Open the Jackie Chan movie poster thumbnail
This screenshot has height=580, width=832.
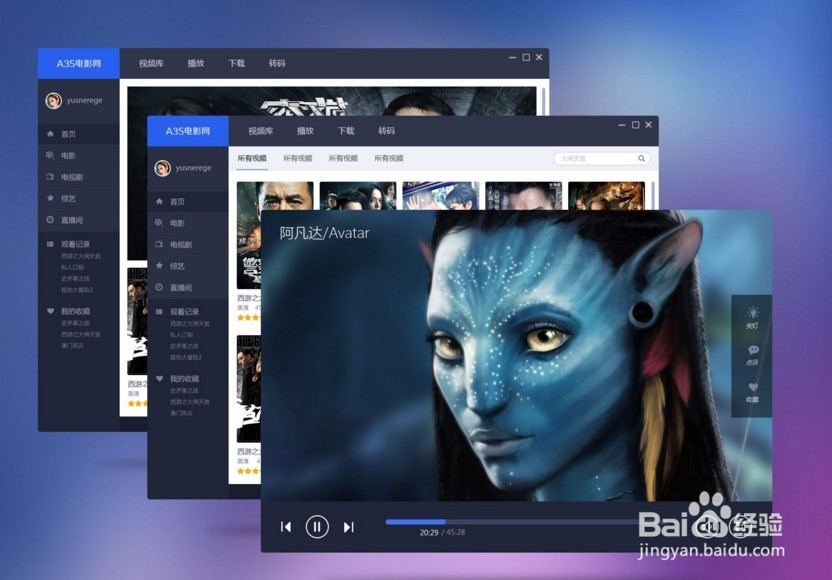275,195
